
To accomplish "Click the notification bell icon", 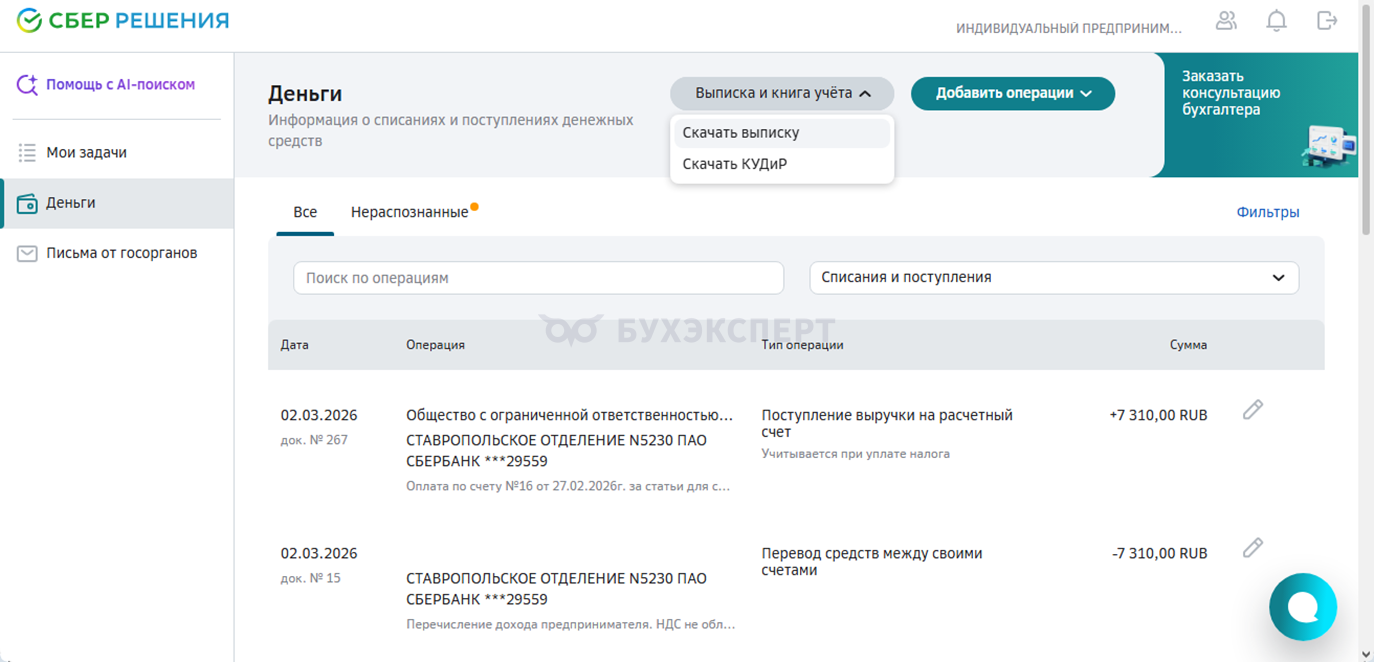I will (x=1276, y=21).
